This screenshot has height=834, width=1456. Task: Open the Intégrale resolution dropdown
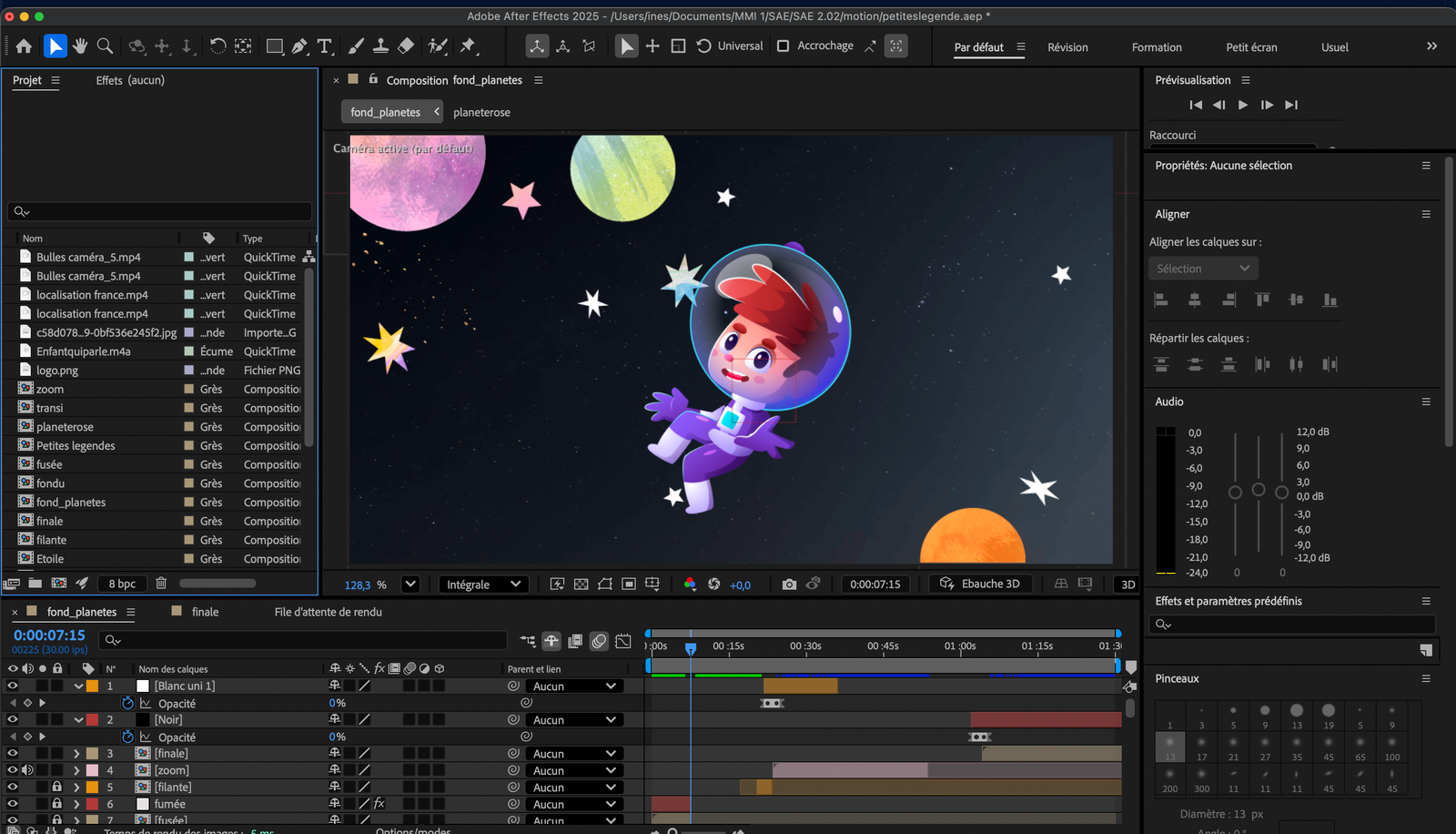pos(482,585)
